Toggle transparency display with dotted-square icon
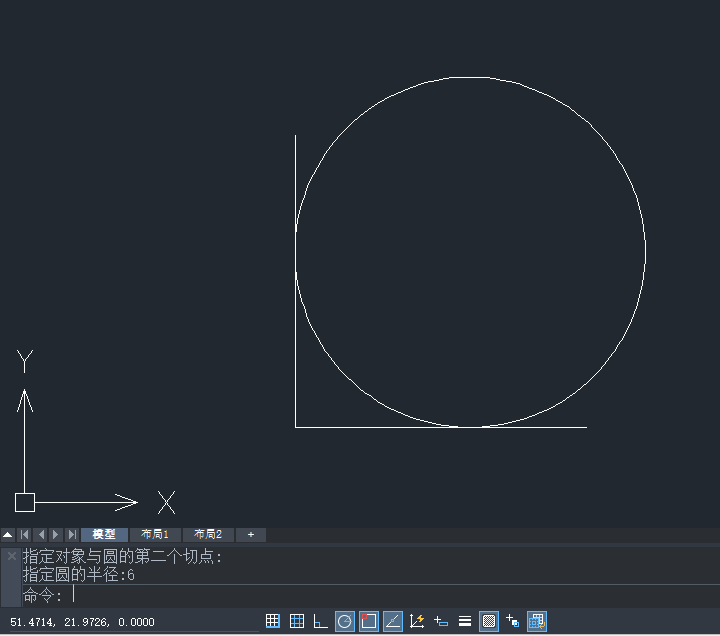 coord(489,621)
